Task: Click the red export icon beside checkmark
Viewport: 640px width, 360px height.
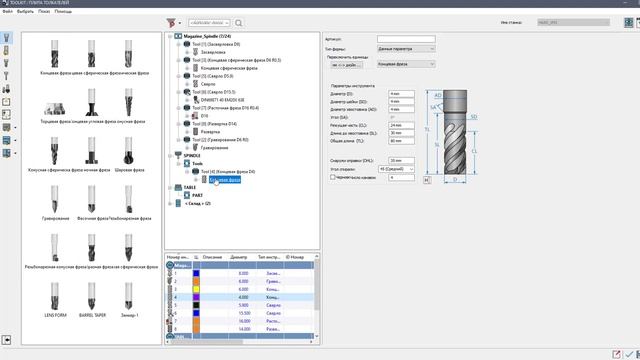Action: point(616,354)
